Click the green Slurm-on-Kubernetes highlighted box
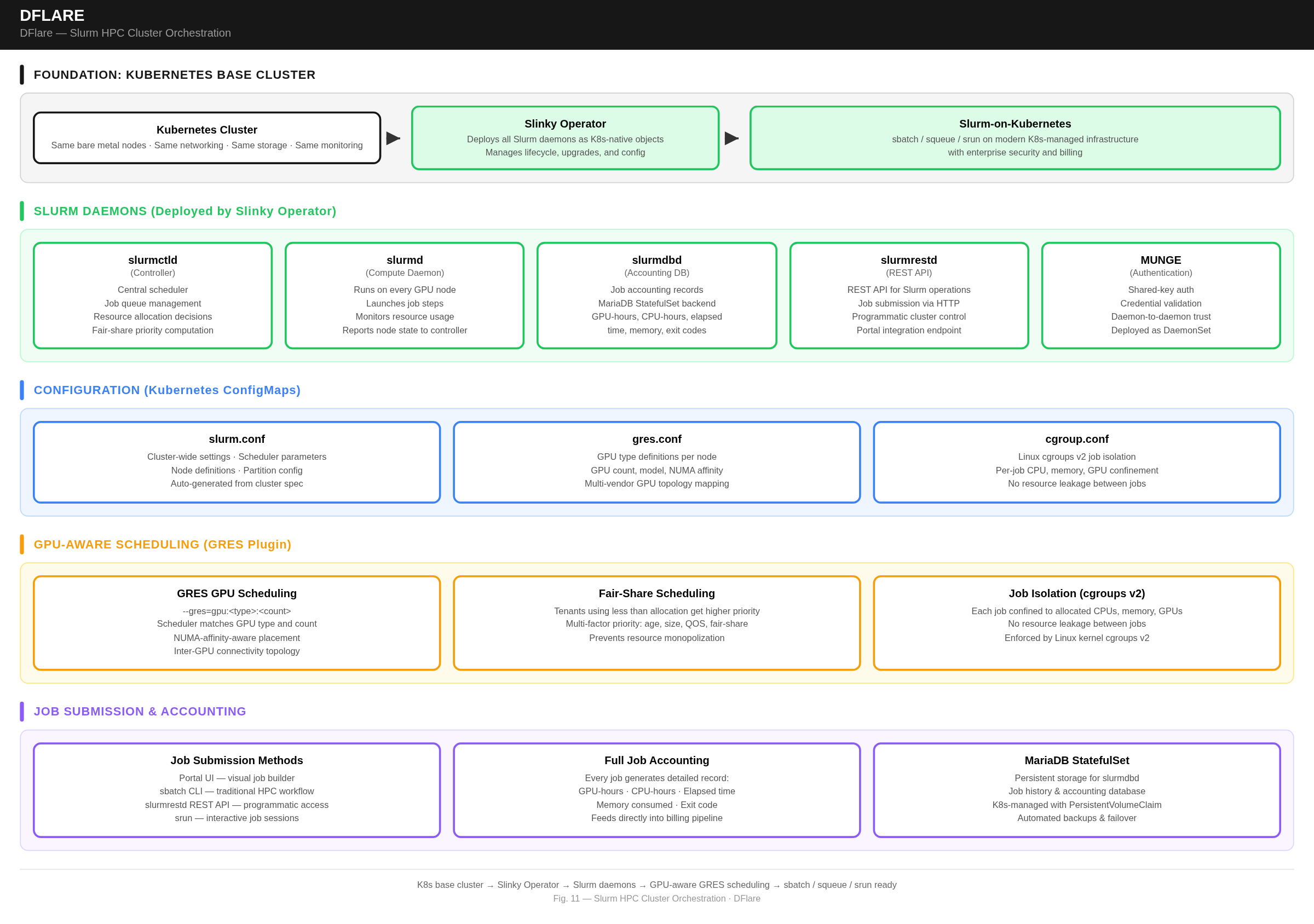 [1014, 138]
